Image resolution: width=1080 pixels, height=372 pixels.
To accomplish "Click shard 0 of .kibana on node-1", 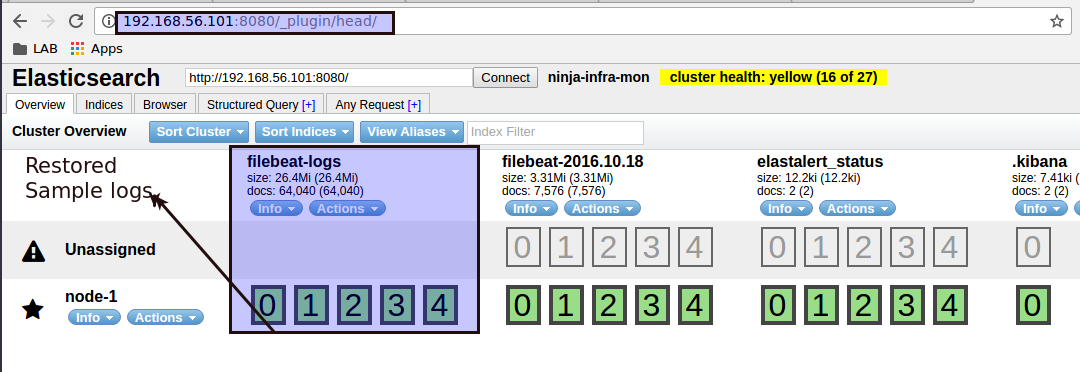I will pyautogui.click(x=1032, y=305).
